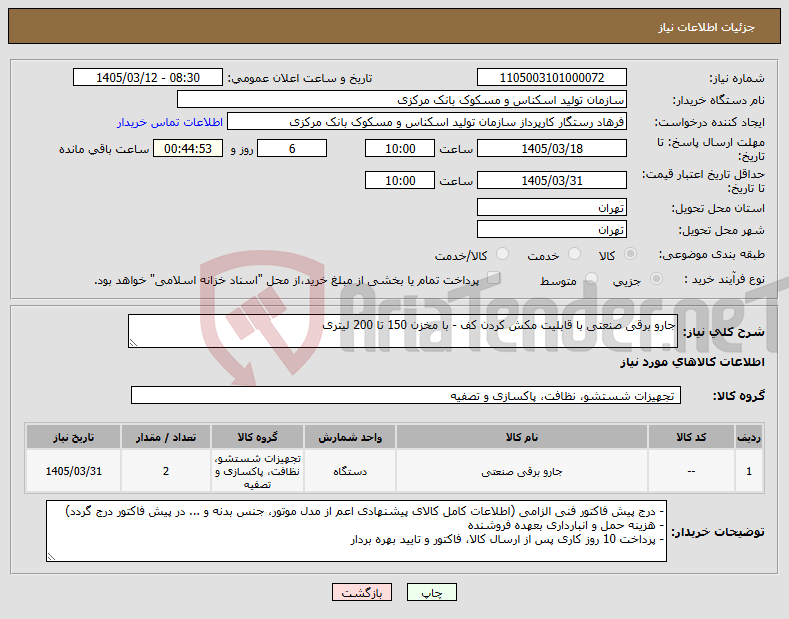
Task: Click the announcement date field 1405/03/12 - 08:30
Action: tap(148, 78)
